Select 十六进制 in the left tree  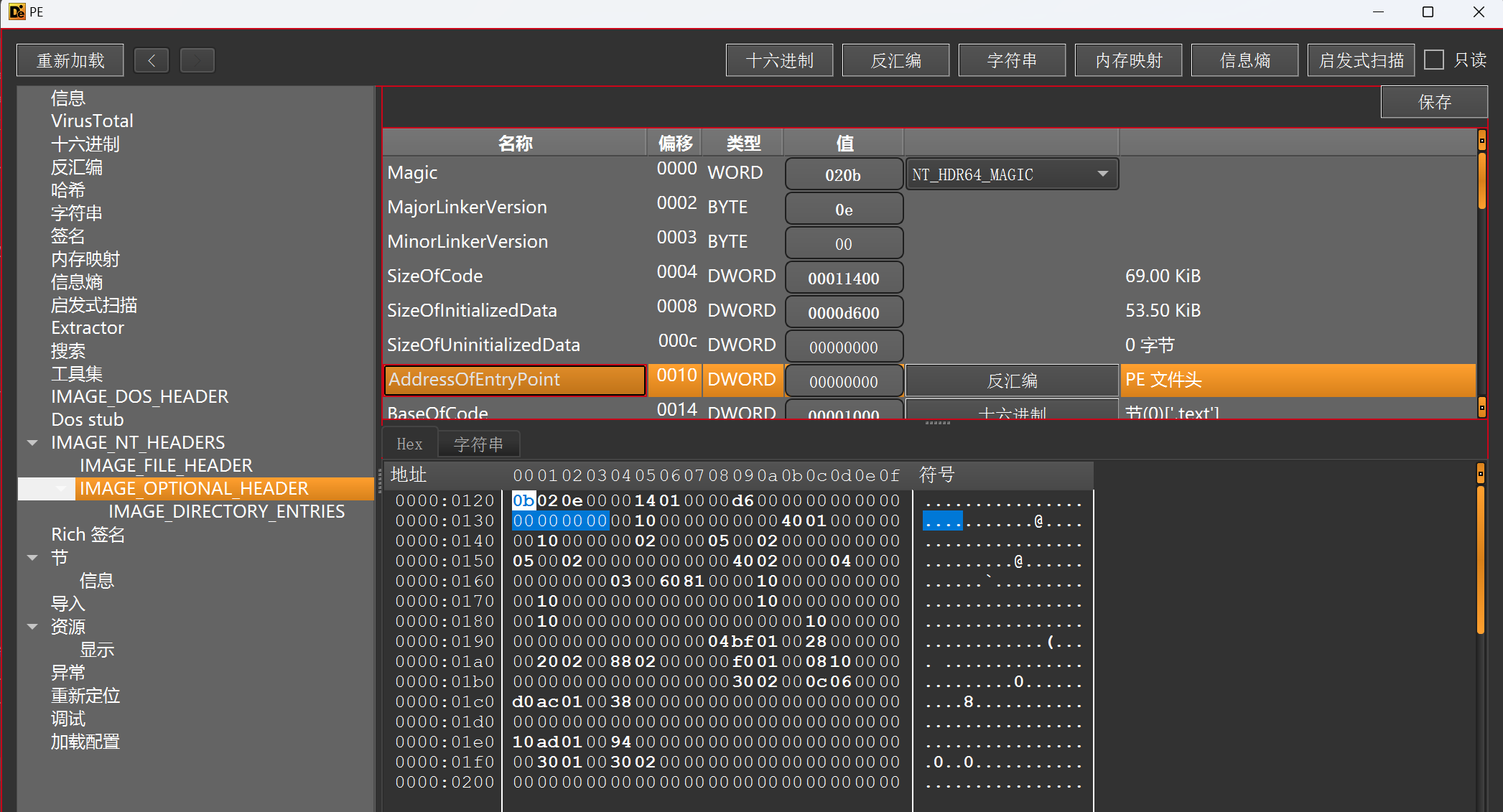pyautogui.click(x=85, y=144)
